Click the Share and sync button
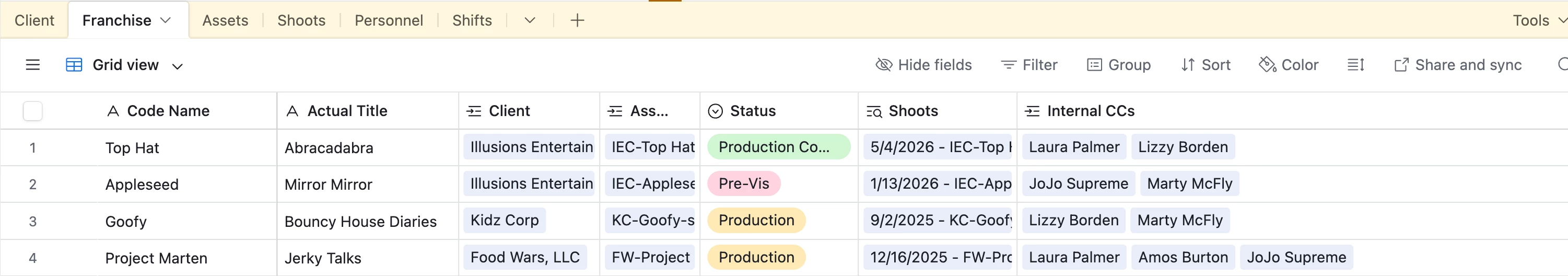 click(1457, 65)
